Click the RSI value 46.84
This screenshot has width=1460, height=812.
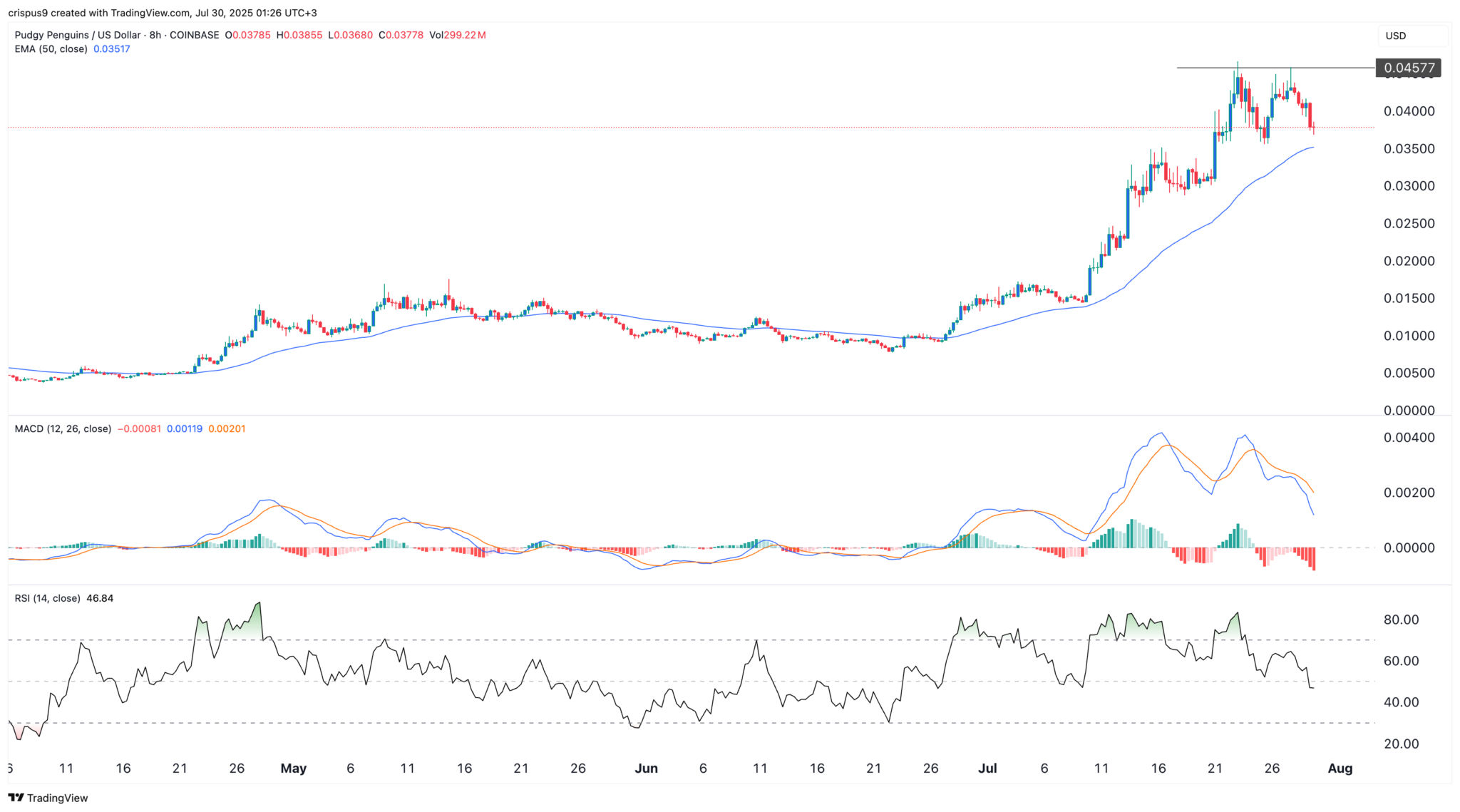click(100, 598)
